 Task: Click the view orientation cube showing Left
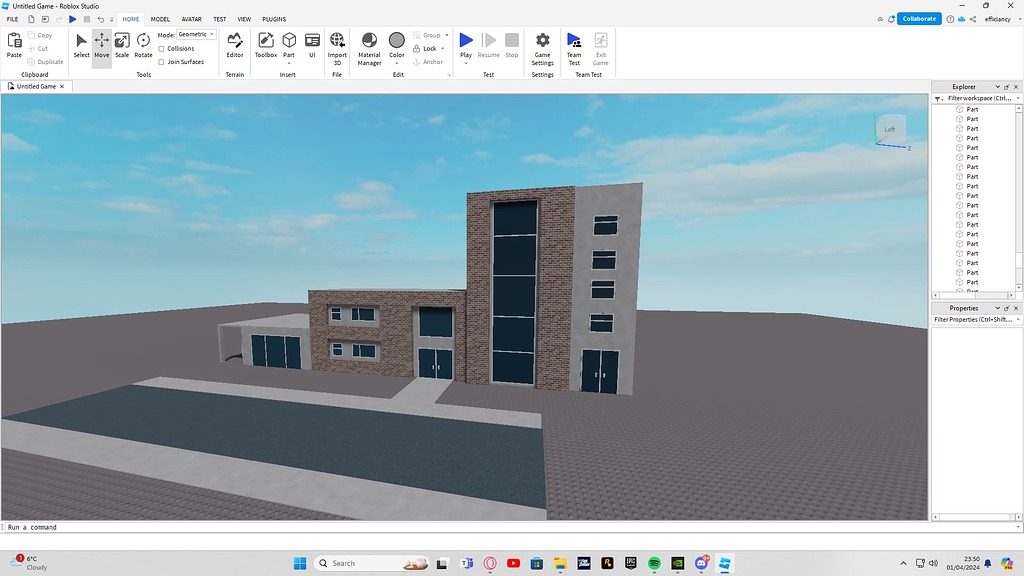[890, 129]
